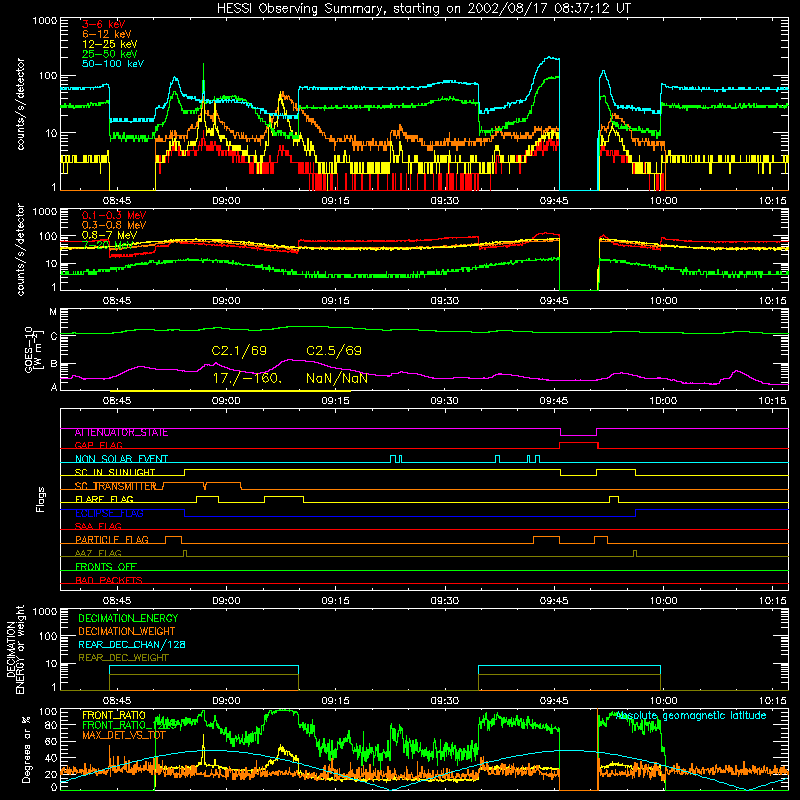800x800 pixels.
Task: Click the GAP_FLAG label
Action: [98, 445]
